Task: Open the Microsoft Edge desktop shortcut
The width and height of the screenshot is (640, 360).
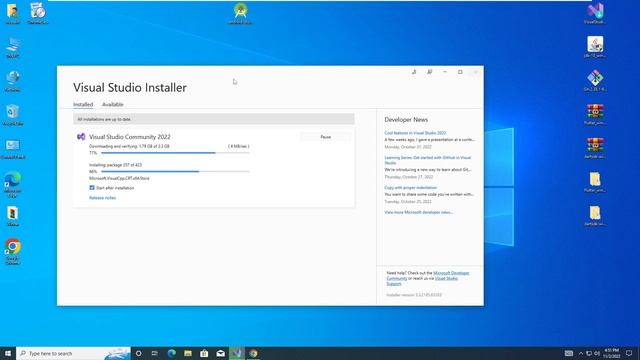Action: (13, 184)
